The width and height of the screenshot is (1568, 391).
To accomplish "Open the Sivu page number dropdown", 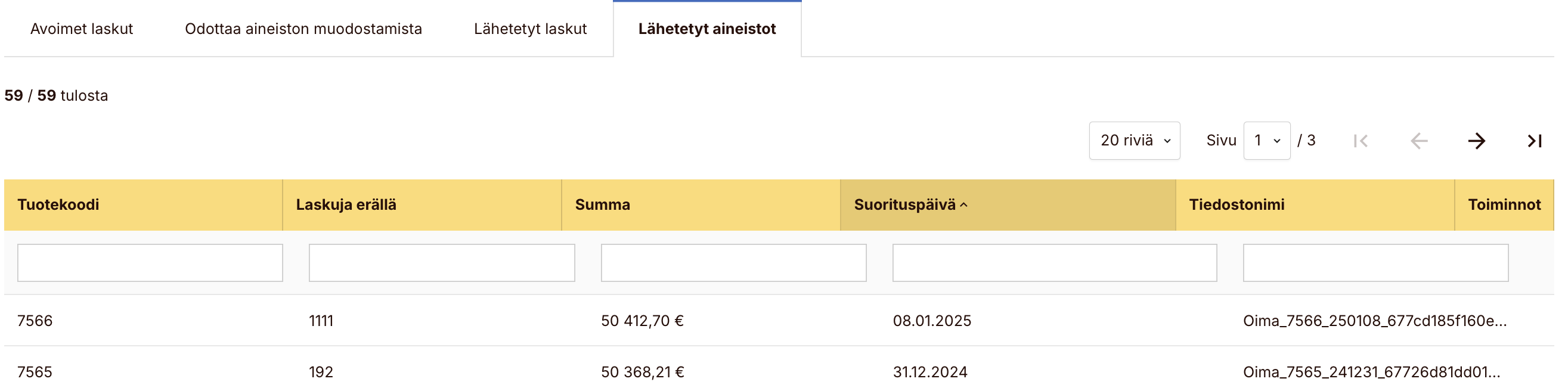I will [1266, 141].
